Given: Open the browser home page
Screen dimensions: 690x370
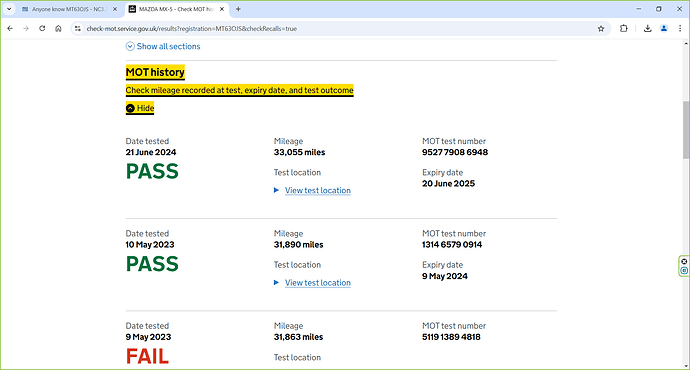Looking at the screenshot, I should [58, 29].
